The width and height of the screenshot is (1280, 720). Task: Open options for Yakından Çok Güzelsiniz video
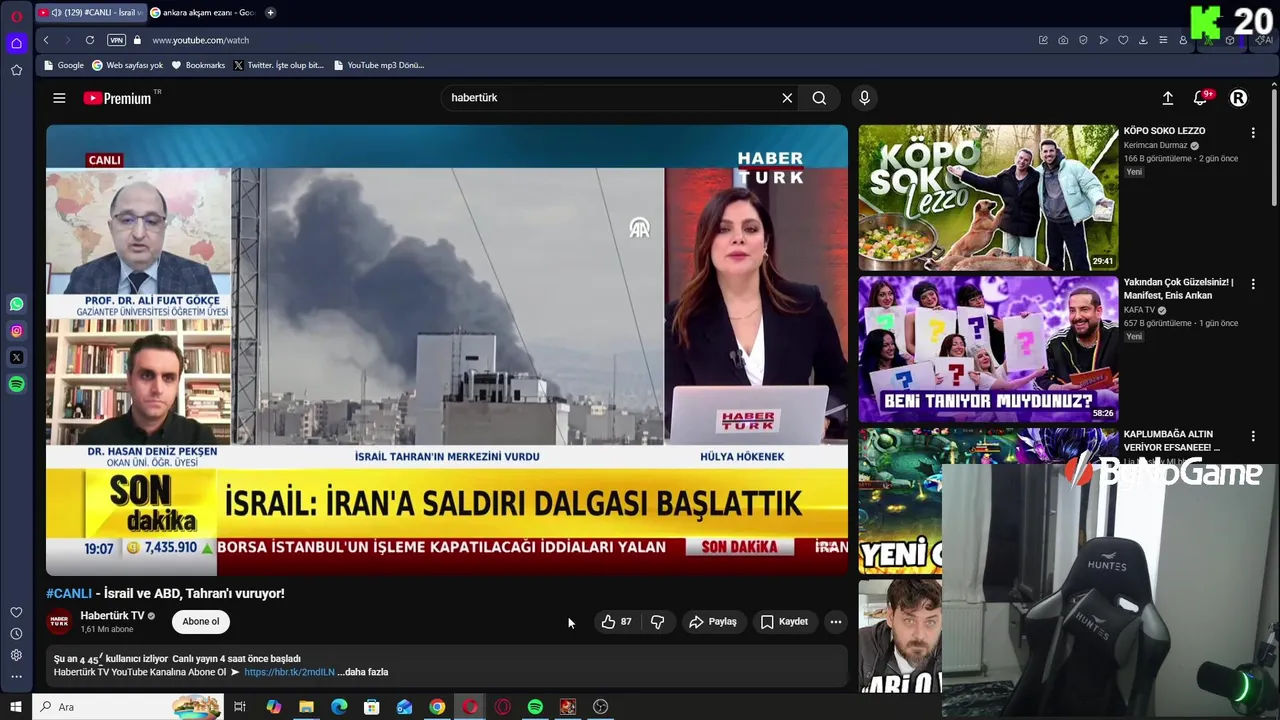[1253, 284]
